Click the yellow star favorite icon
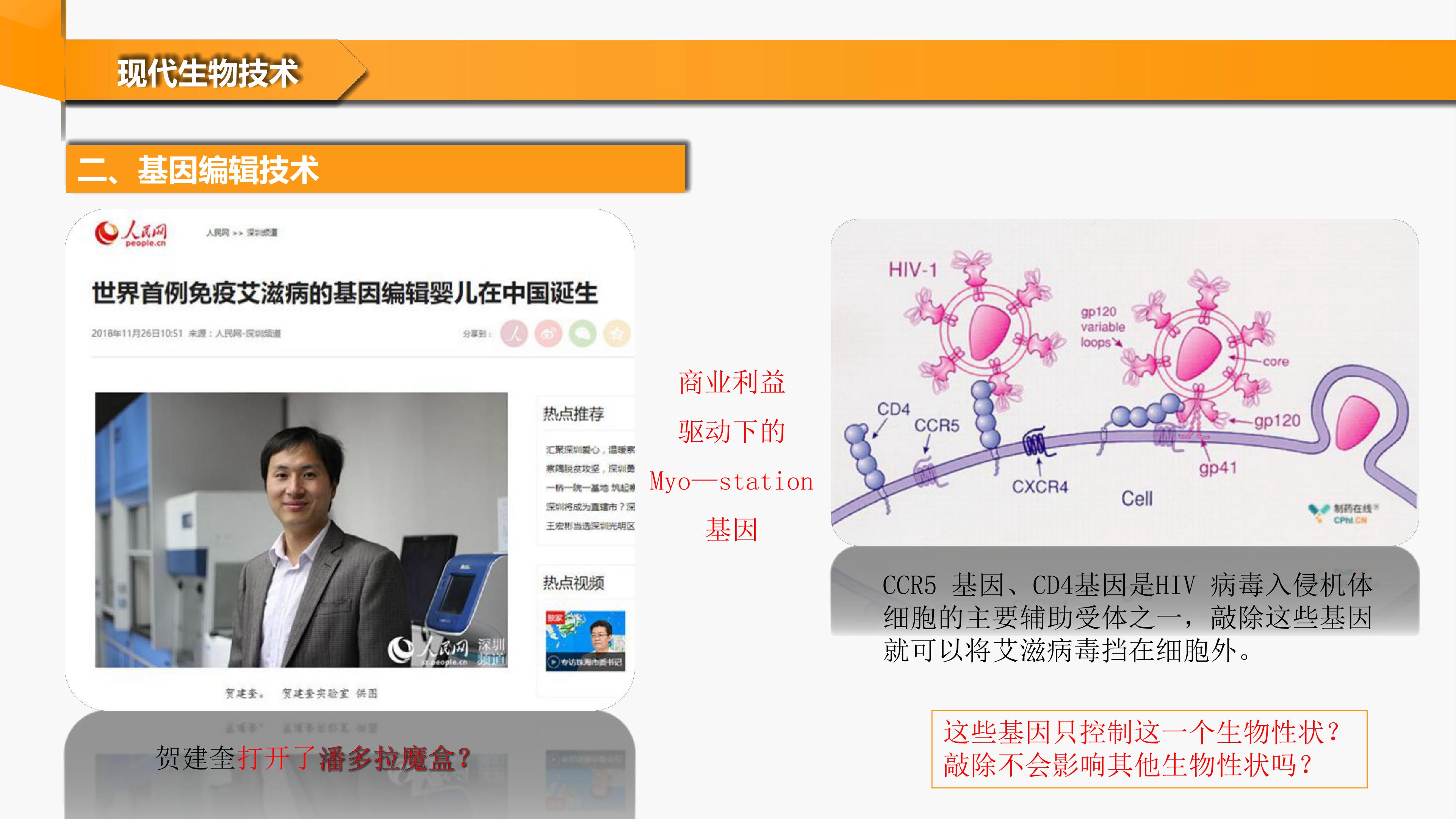Image resolution: width=1456 pixels, height=819 pixels. (617, 334)
